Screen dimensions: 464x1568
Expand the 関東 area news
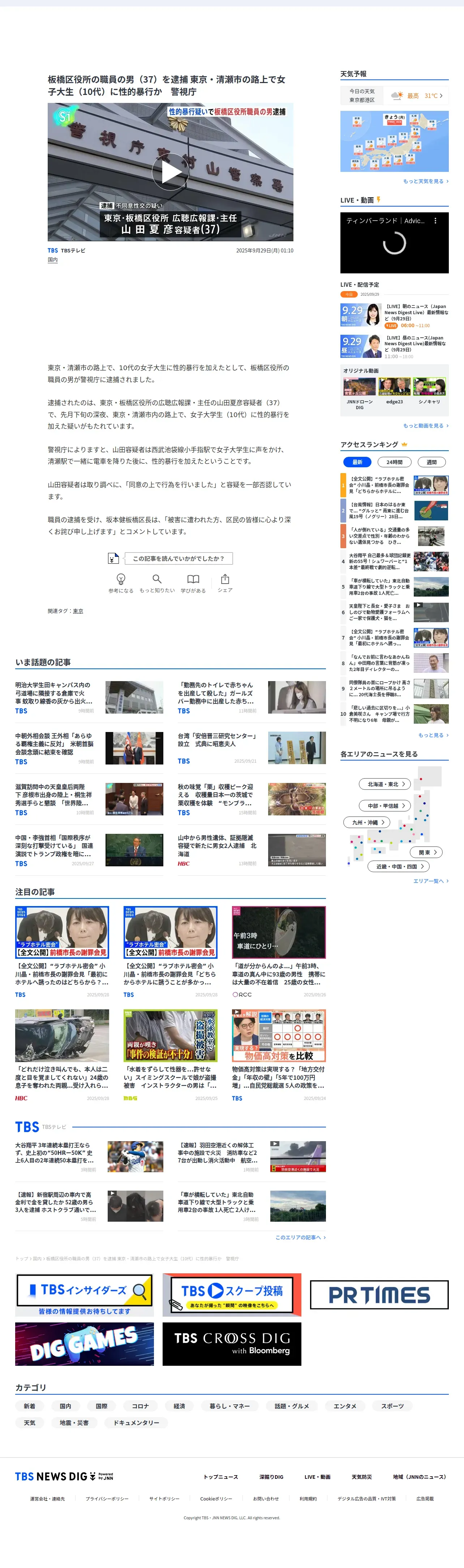click(426, 852)
